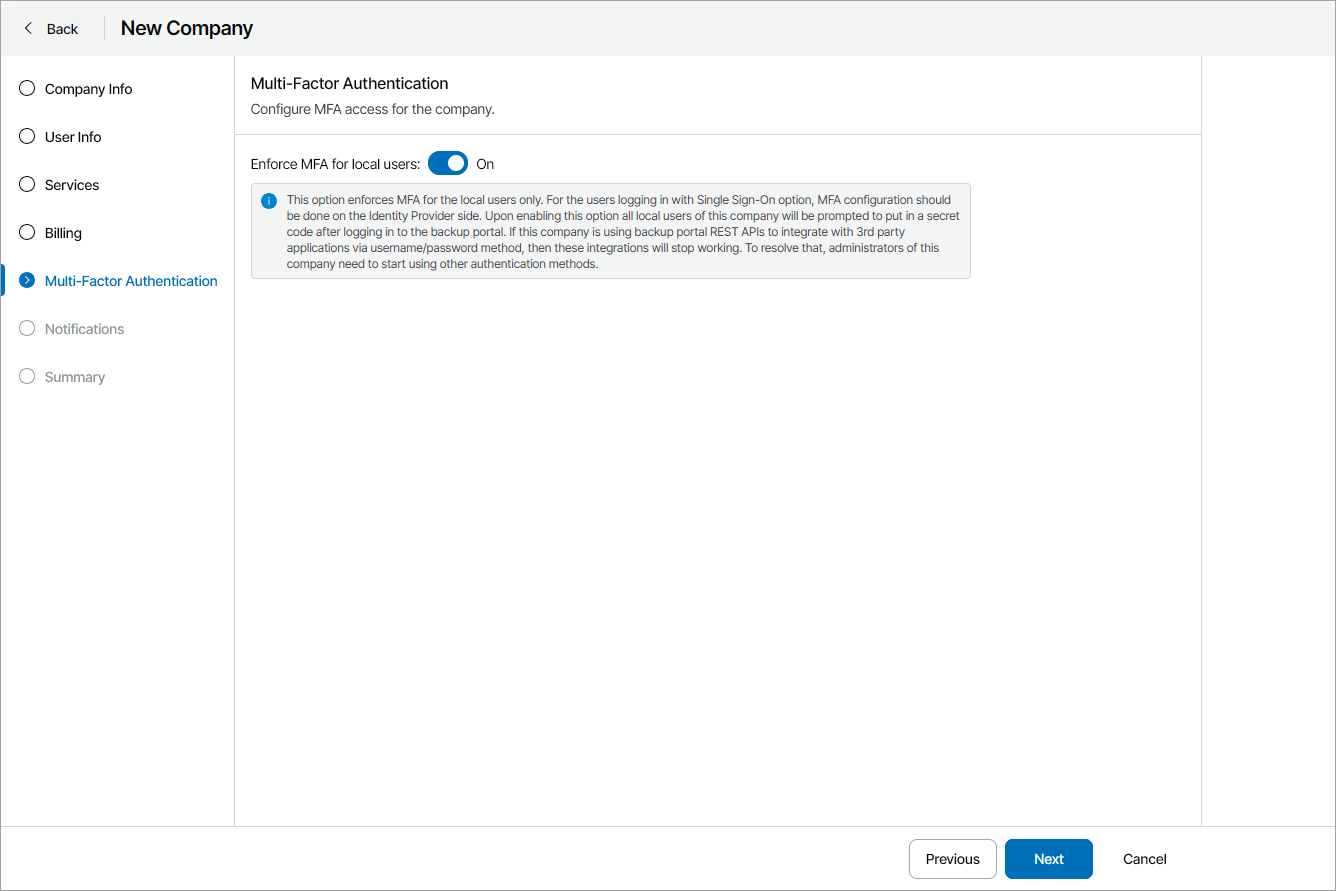
Task: Click the New Company page title
Action: 186,28
